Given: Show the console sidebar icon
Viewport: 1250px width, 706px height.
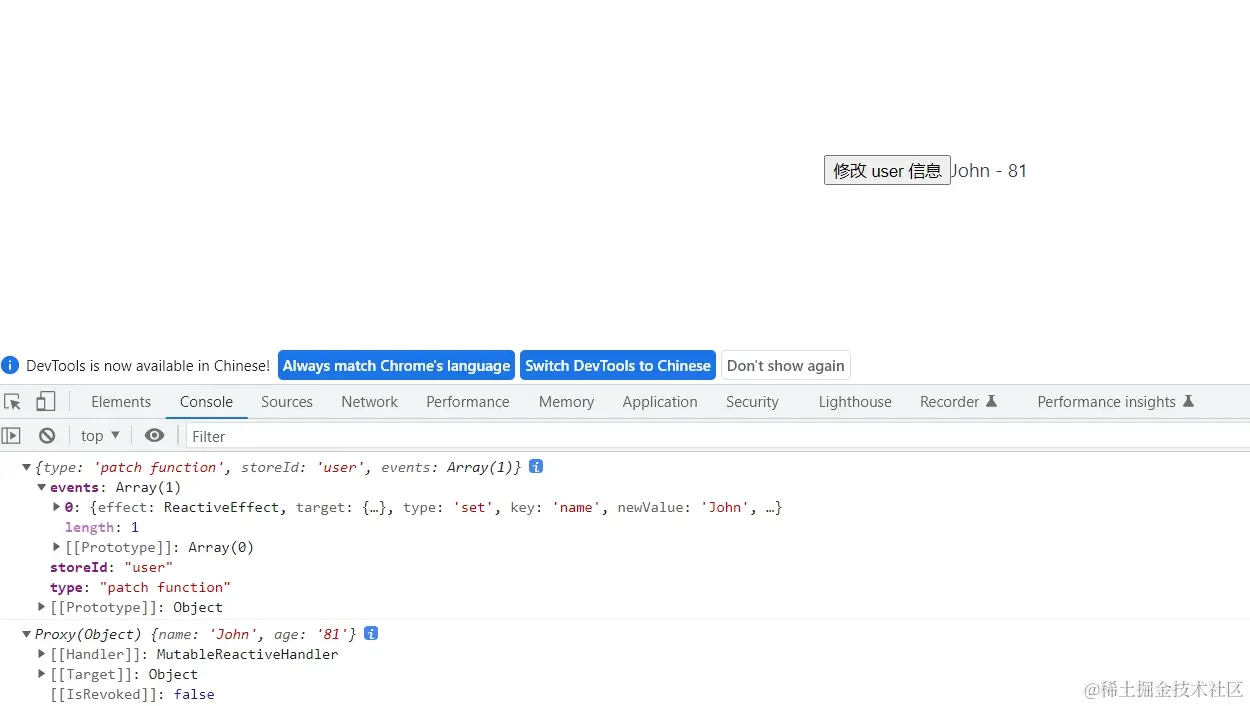Looking at the screenshot, I should click(11, 436).
